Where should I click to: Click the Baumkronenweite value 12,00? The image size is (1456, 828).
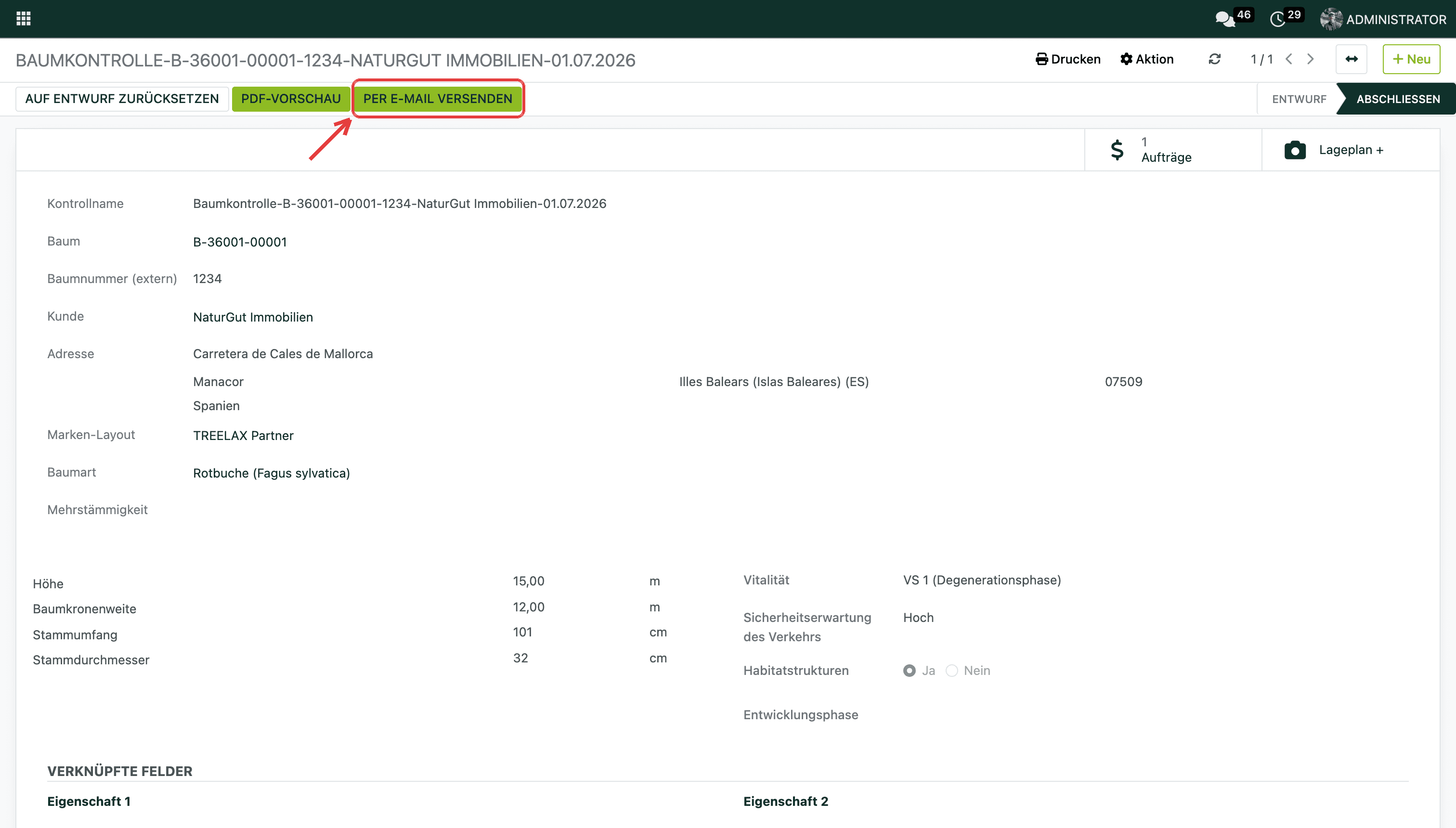pos(529,608)
